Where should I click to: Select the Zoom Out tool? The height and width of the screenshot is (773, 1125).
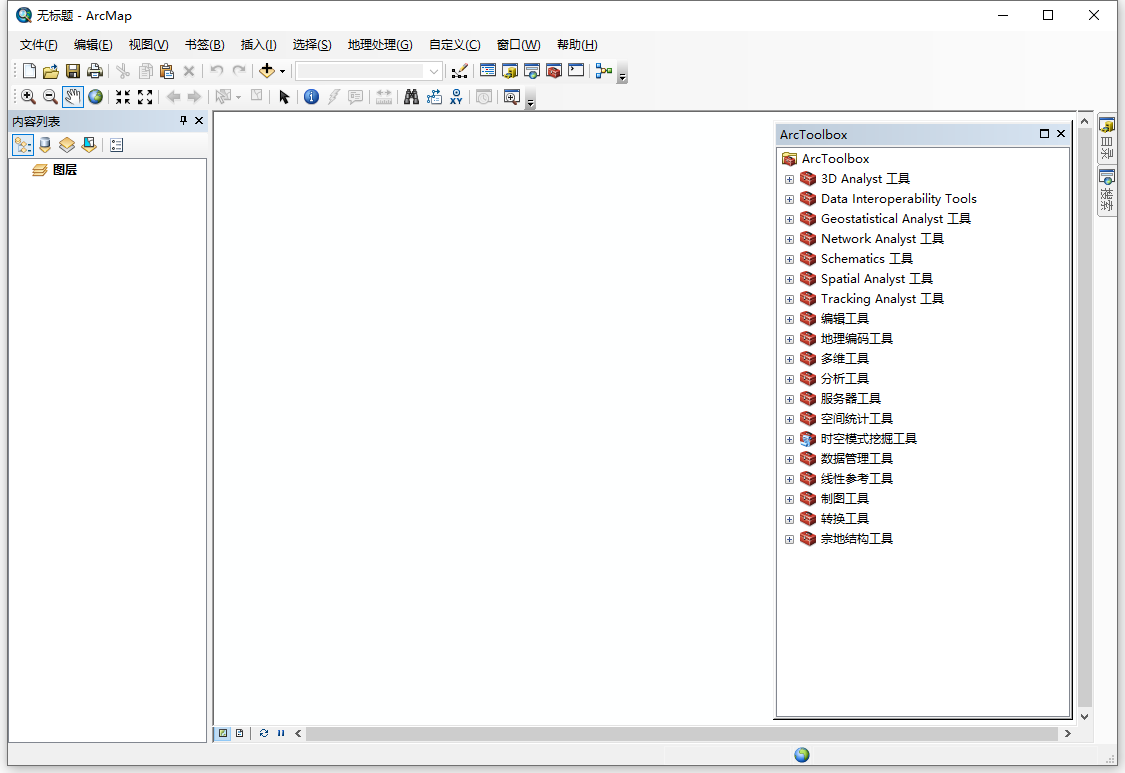point(50,97)
